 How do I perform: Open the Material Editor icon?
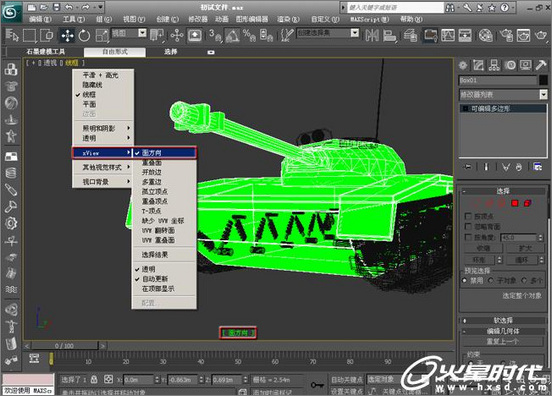[486, 36]
